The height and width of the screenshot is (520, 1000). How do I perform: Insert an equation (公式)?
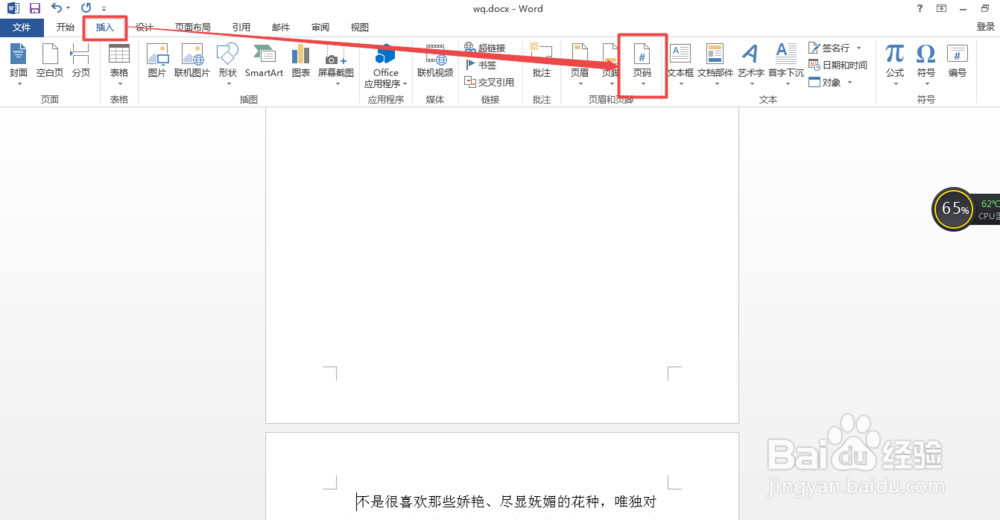coord(895,64)
